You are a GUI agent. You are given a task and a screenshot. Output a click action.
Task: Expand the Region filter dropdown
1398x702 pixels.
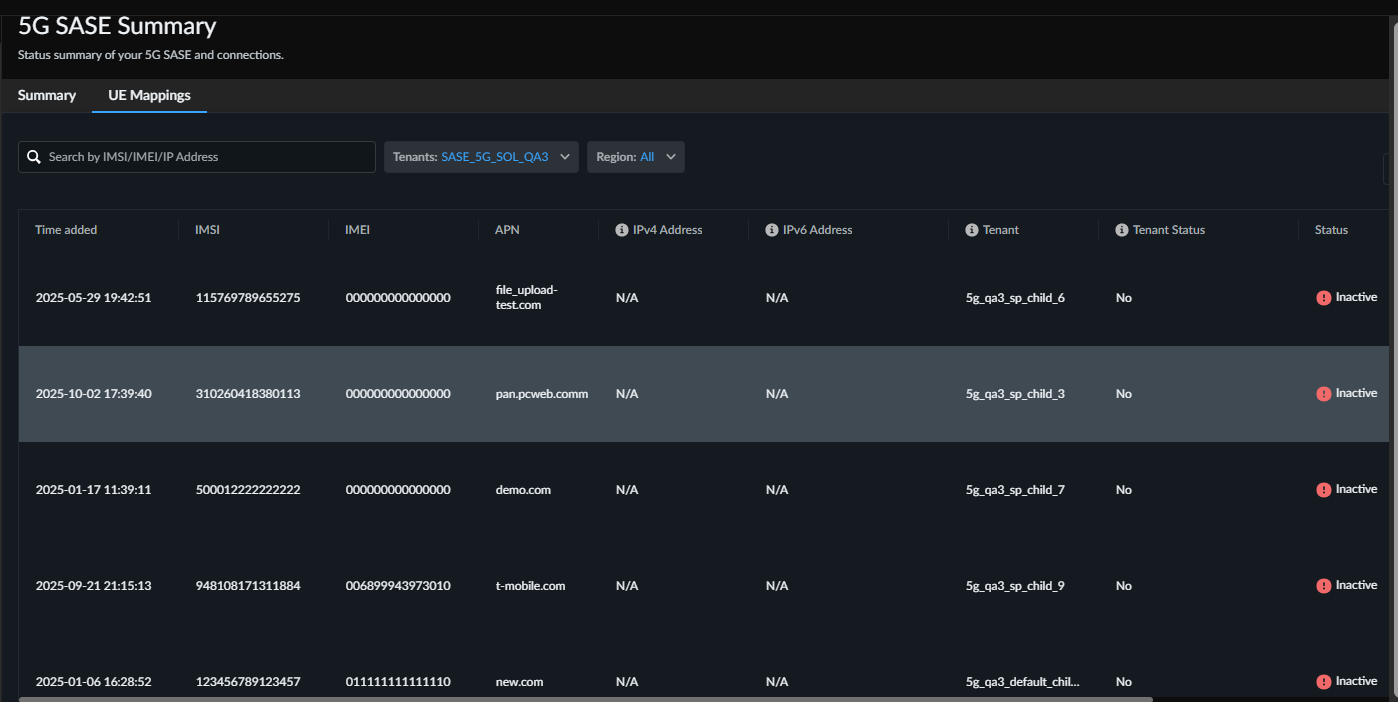[x=635, y=157]
